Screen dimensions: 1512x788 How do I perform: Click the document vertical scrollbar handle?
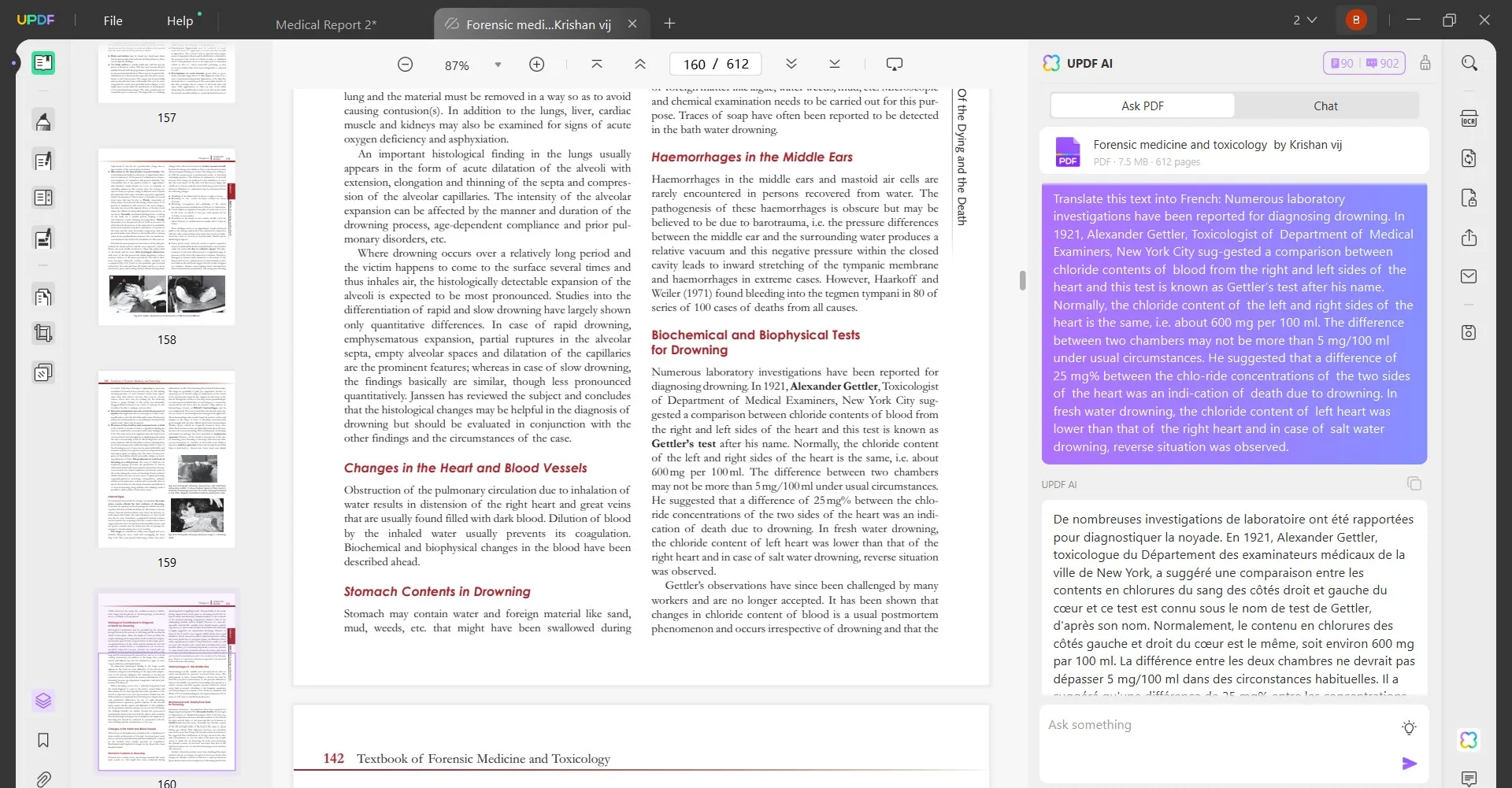tap(1022, 281)
